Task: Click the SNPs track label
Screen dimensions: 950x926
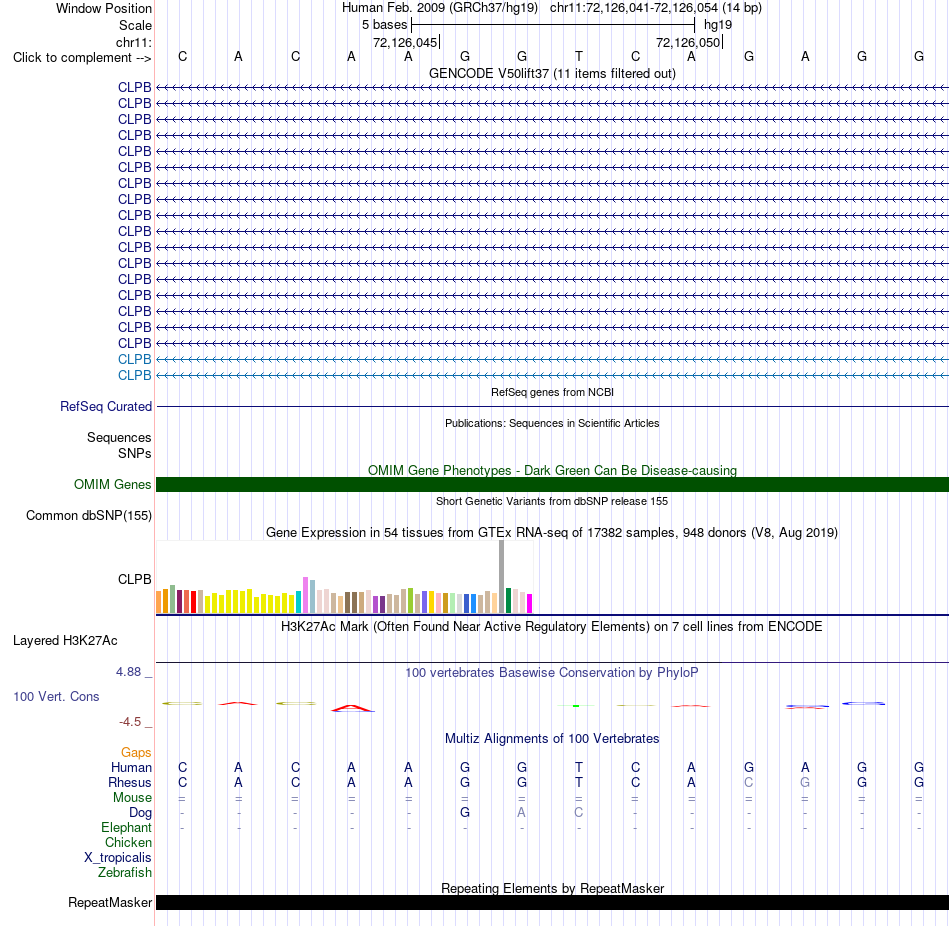Action: pyautogui.click(x=135, y=453)
